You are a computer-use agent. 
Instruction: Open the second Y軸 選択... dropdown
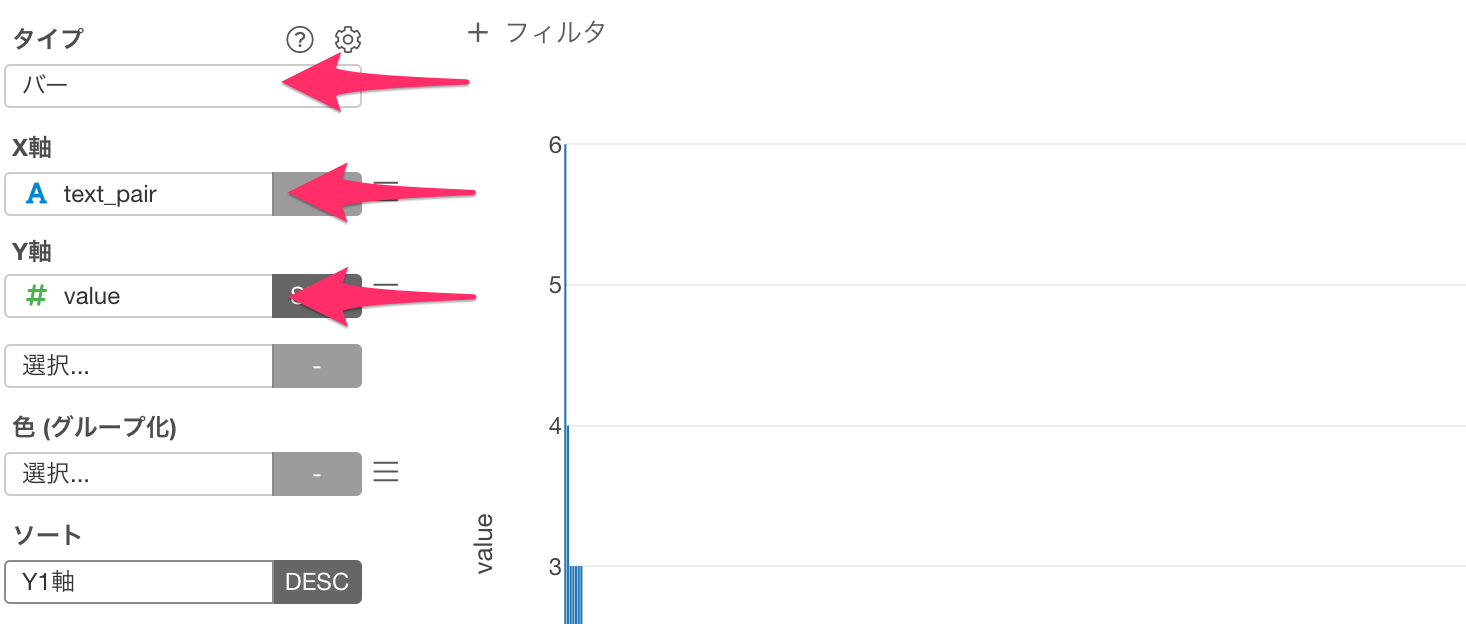click(139, 366)
